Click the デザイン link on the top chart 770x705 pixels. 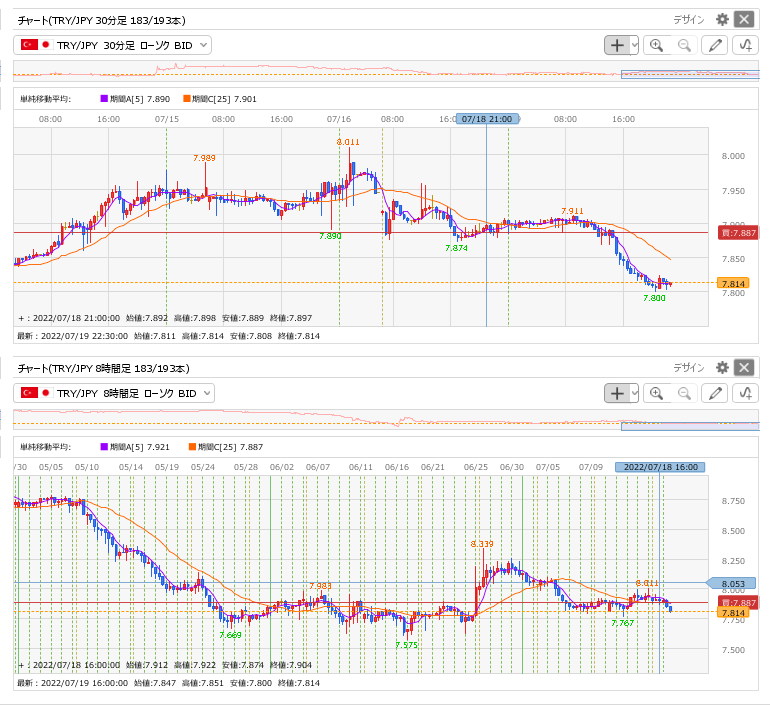(x=689, y=19)
